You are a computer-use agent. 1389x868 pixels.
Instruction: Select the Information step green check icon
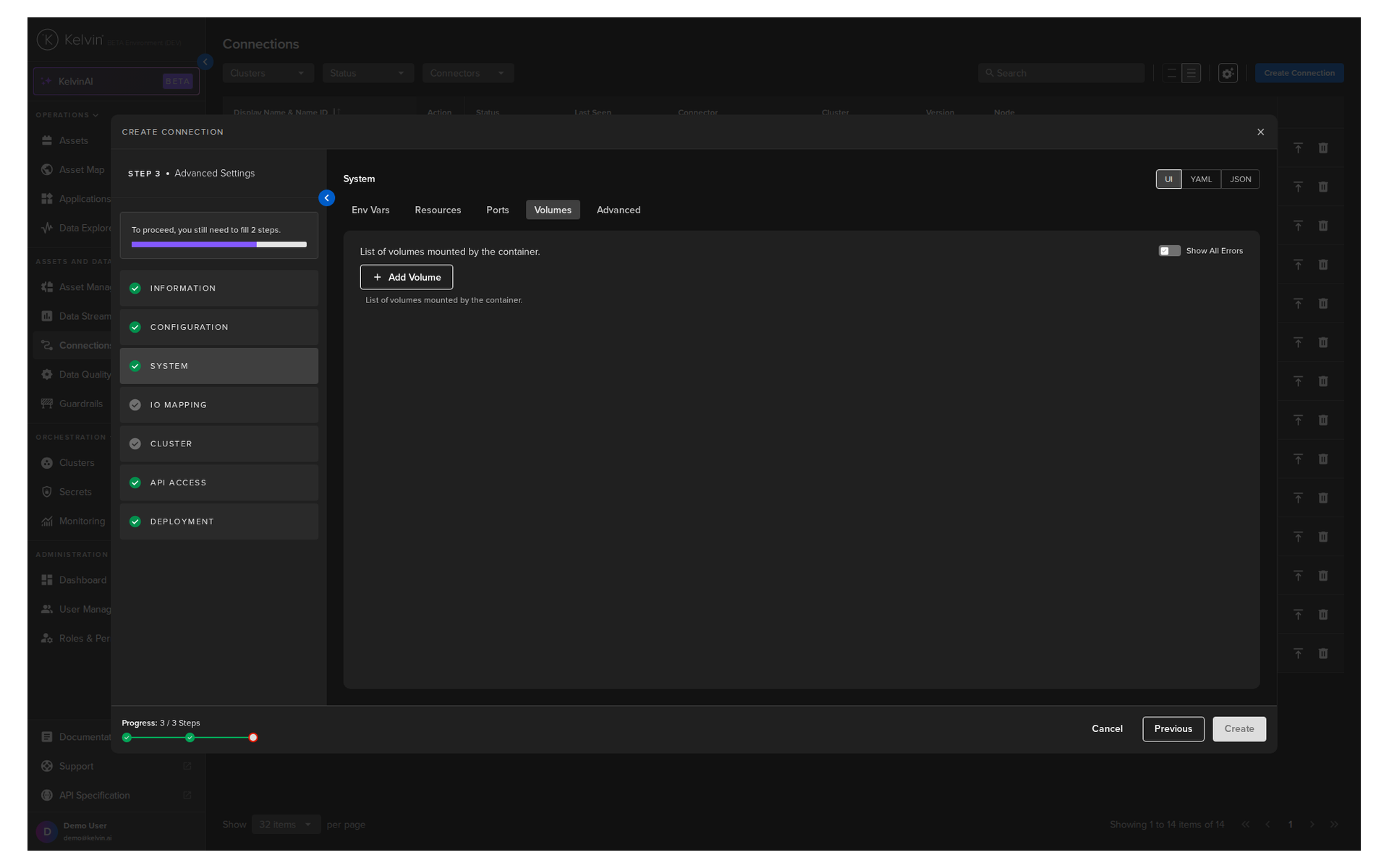(135, 289)
